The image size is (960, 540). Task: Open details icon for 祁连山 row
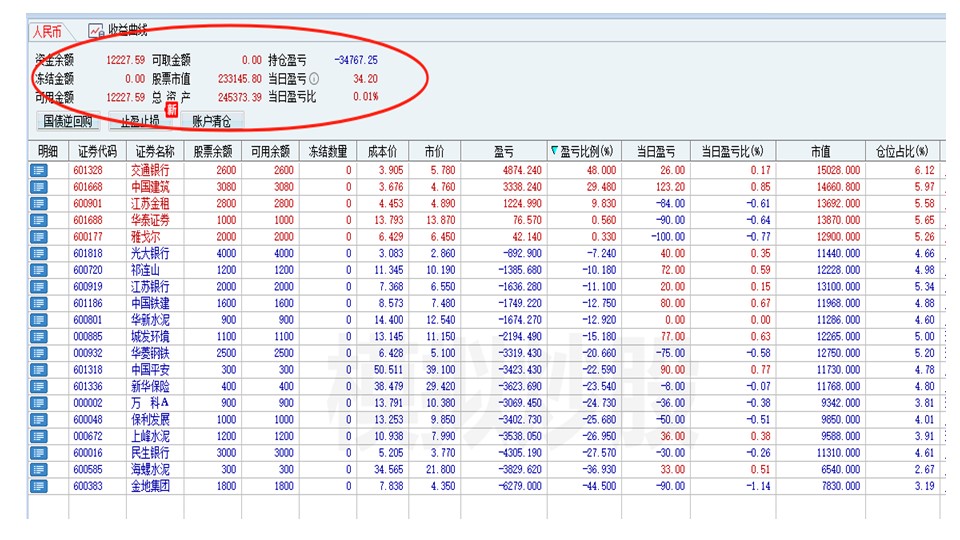point(39,270)
